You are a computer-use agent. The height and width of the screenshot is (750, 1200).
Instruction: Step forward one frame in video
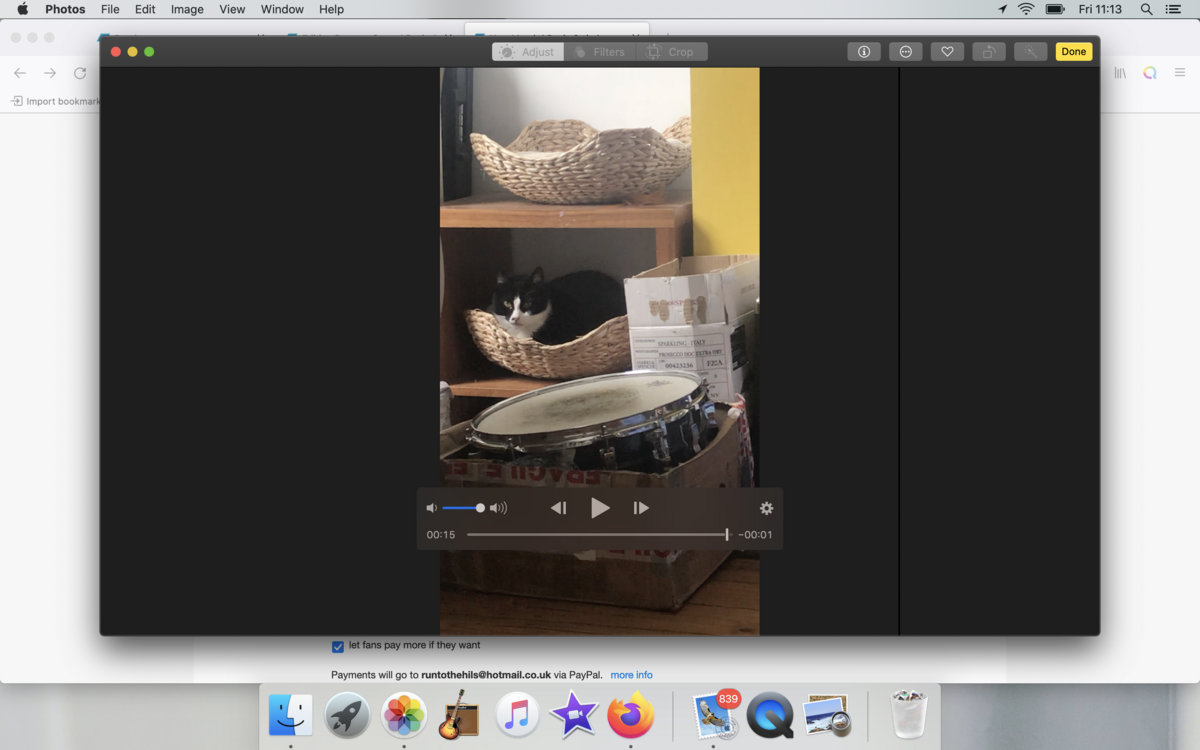[x=641, y=508]
